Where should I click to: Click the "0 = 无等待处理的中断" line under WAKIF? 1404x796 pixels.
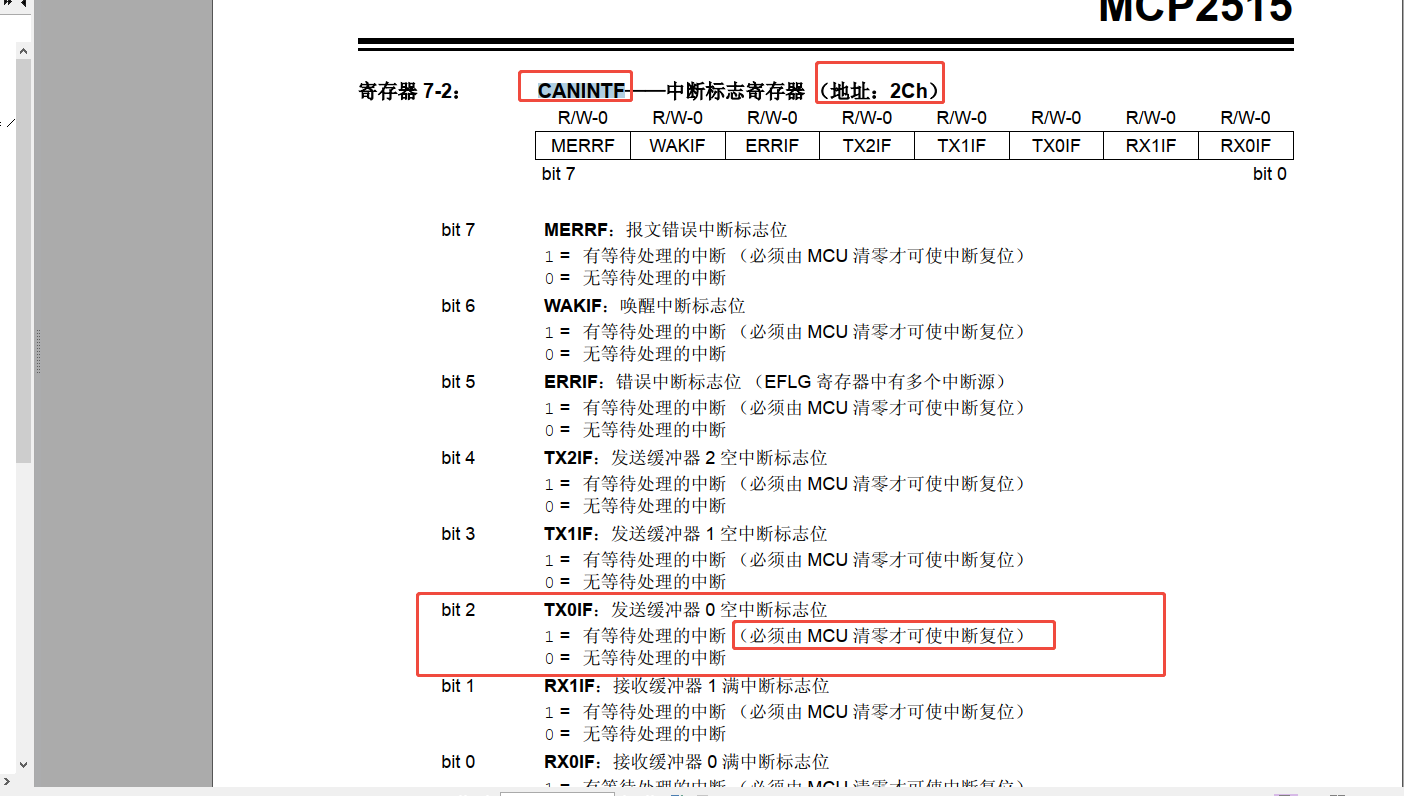coord(635,354)
